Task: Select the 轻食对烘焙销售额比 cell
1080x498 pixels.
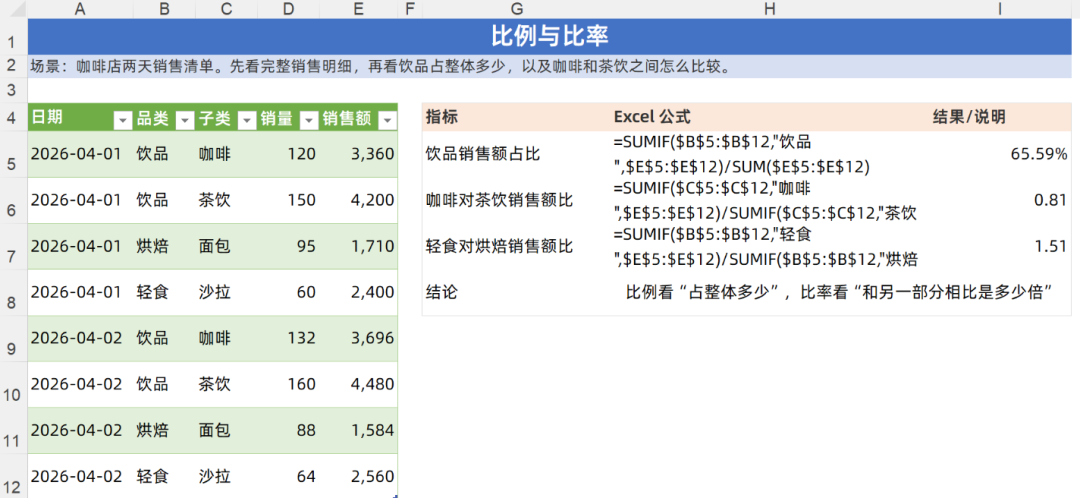Action: pos(517,246)
